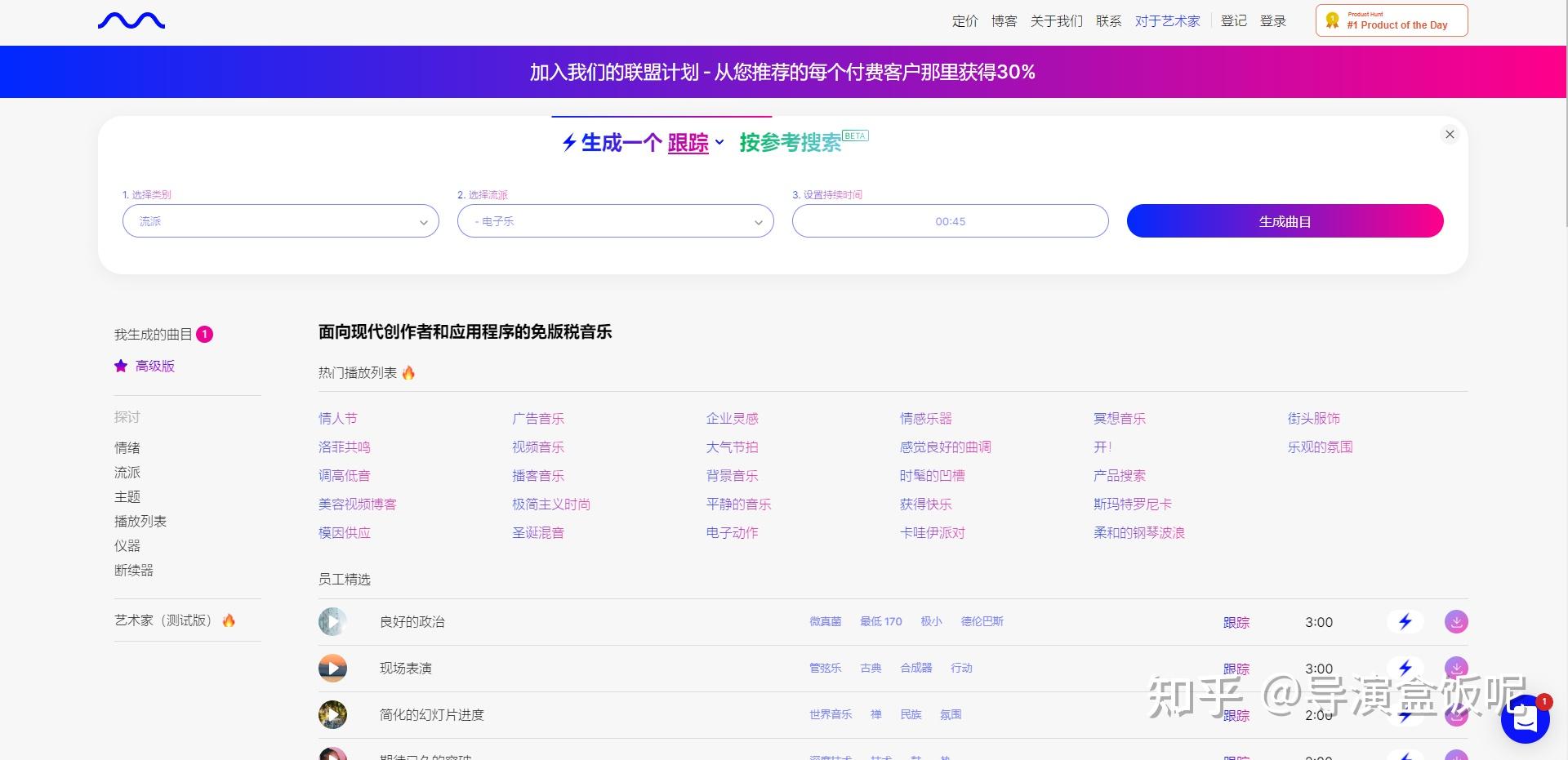Play the 简化的幻灯片进度 track
The height and width of the screenshot is (760, 1568).
pos(332,714)
